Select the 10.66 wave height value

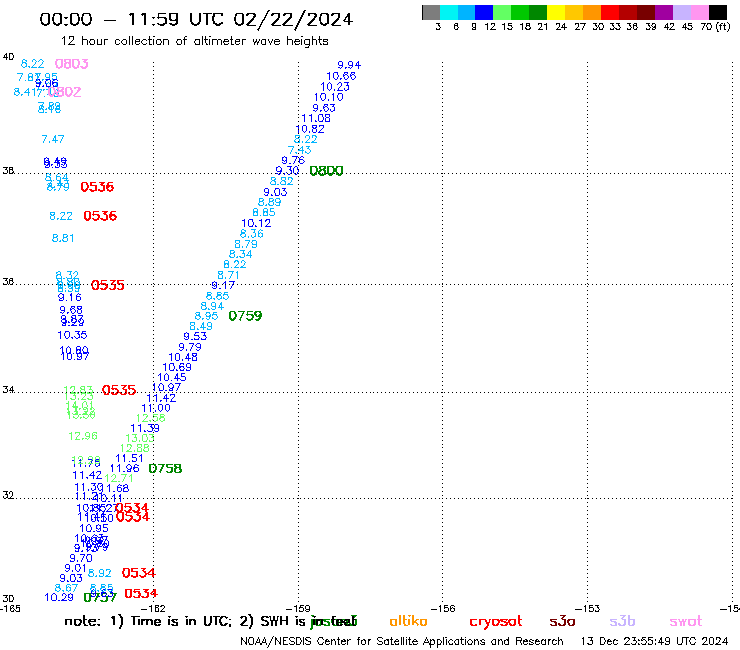pos(341,76)
